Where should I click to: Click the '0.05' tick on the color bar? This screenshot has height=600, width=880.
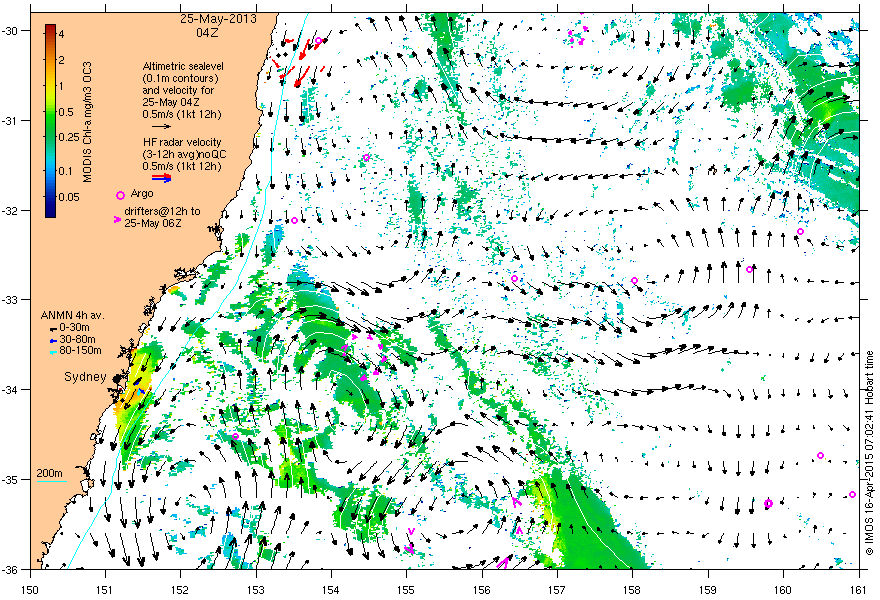click(68, 197)
